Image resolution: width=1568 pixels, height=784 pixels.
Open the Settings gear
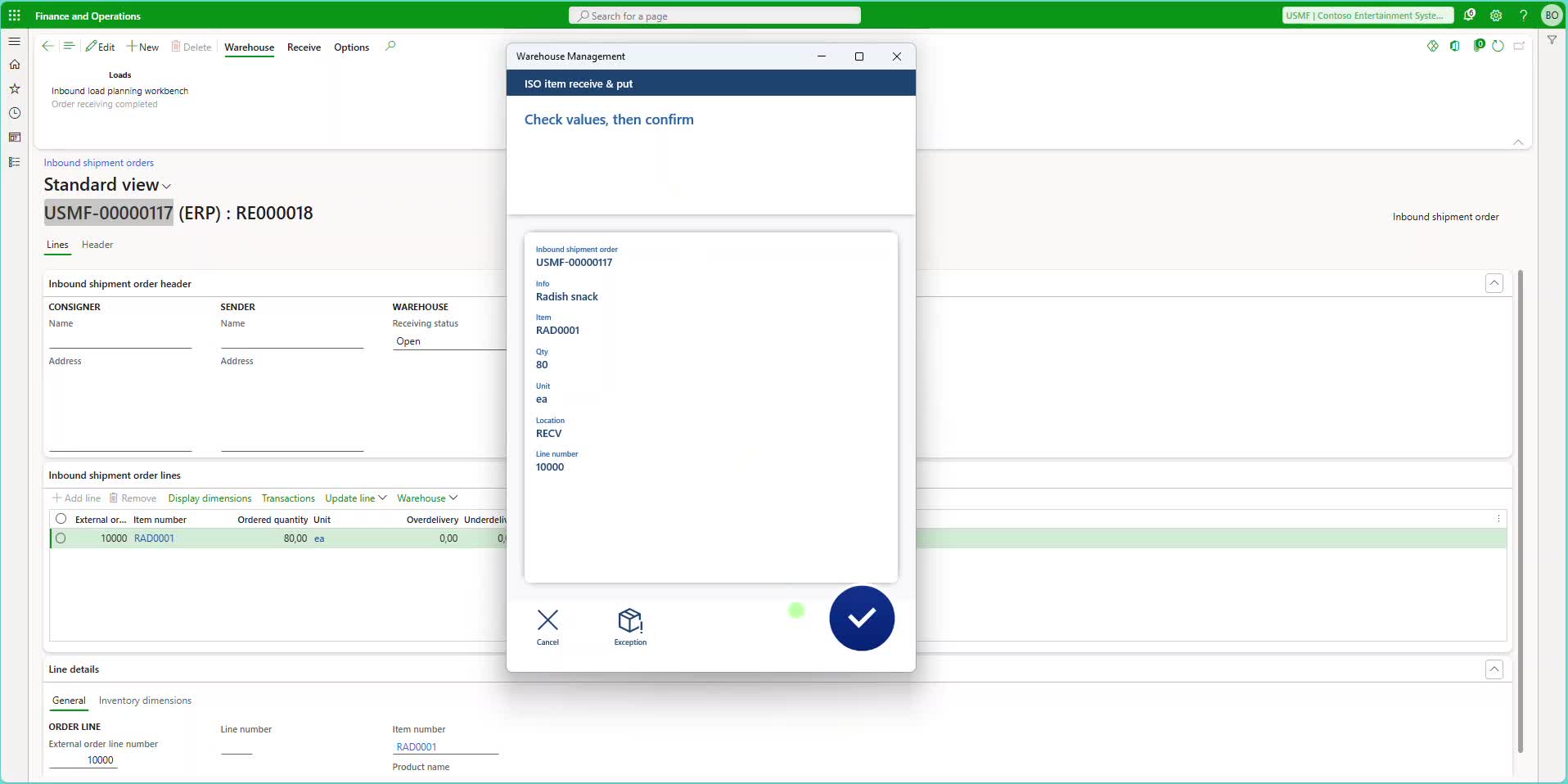coord(1497,16)
